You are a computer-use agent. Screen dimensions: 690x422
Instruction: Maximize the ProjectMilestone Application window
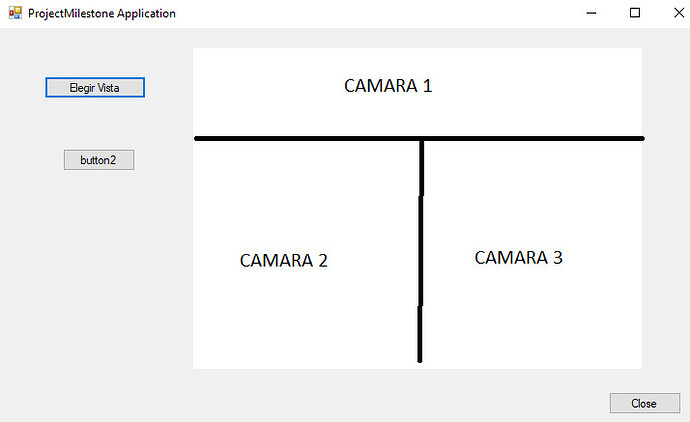(634, 13)
